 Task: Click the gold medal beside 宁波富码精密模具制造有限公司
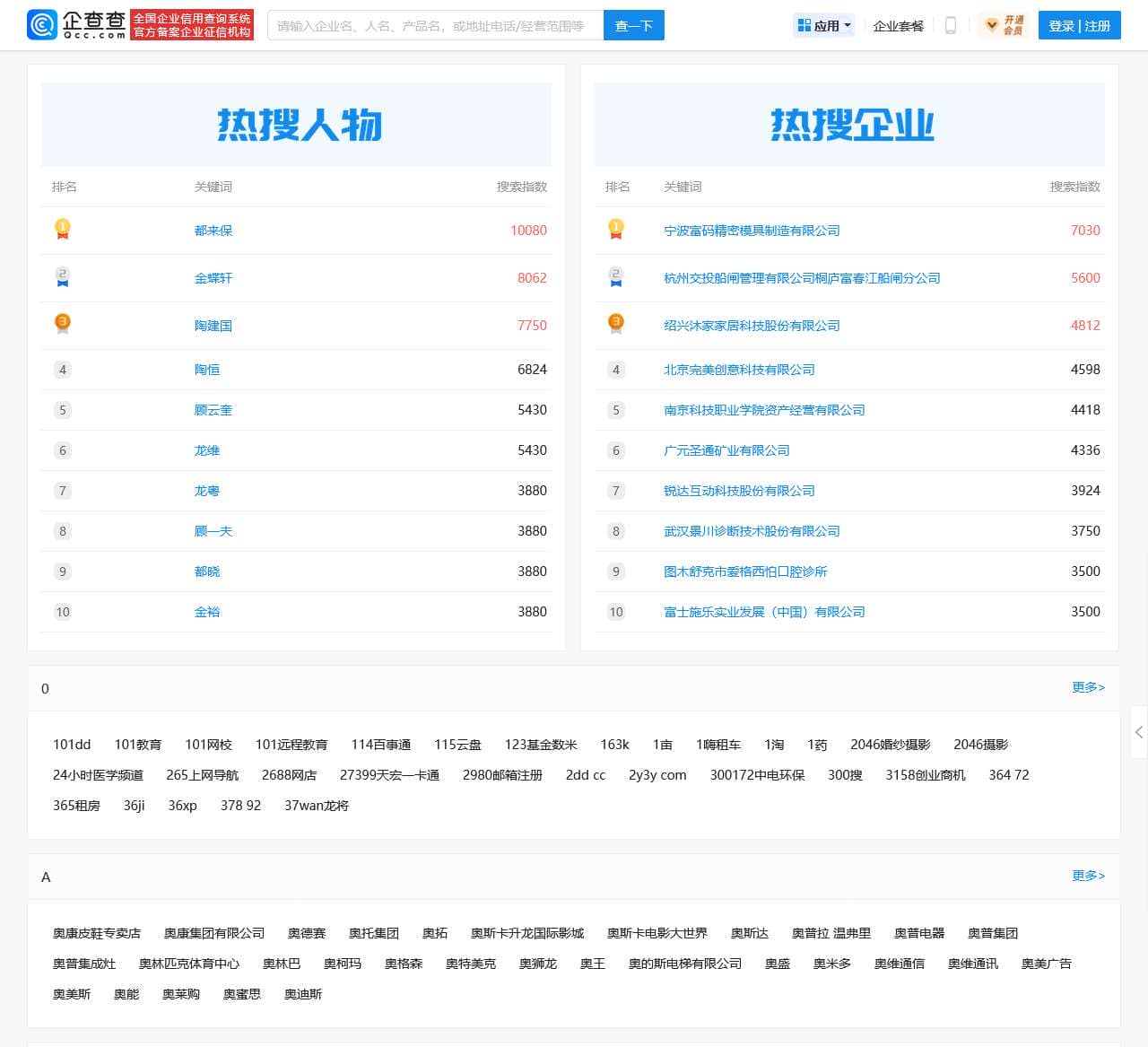[616, 230]
